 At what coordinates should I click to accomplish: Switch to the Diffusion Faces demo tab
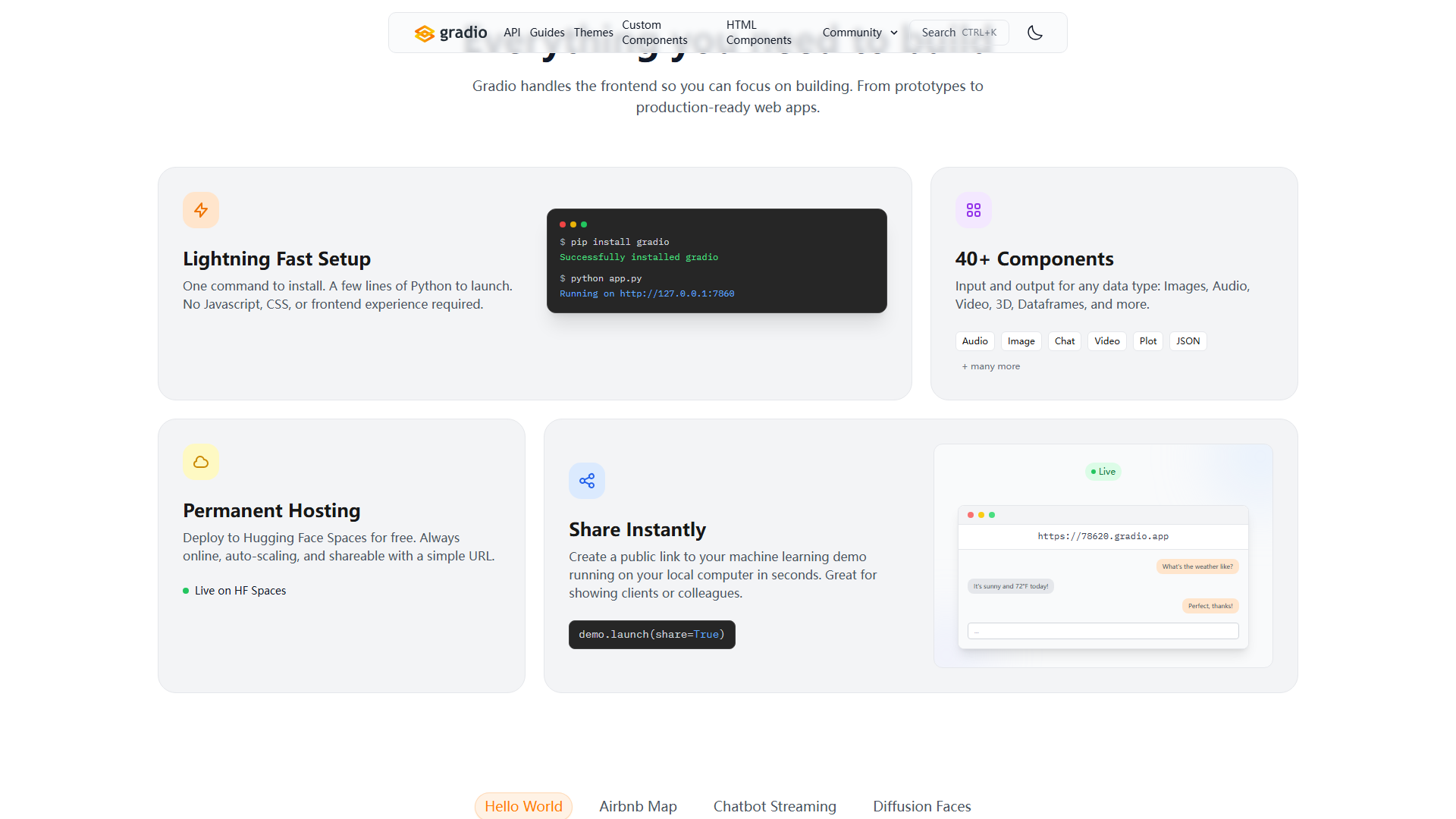(921, 806)
